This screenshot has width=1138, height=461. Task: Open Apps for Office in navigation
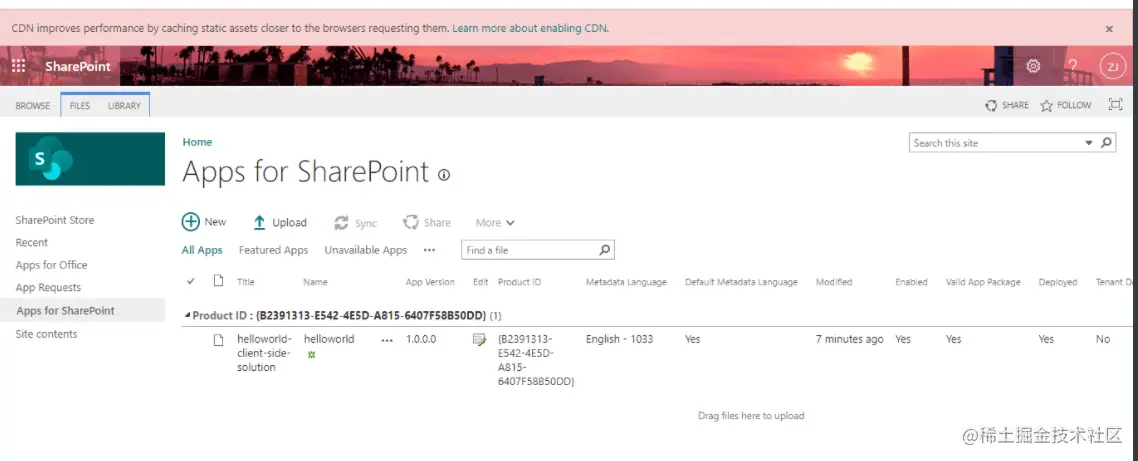52,265
